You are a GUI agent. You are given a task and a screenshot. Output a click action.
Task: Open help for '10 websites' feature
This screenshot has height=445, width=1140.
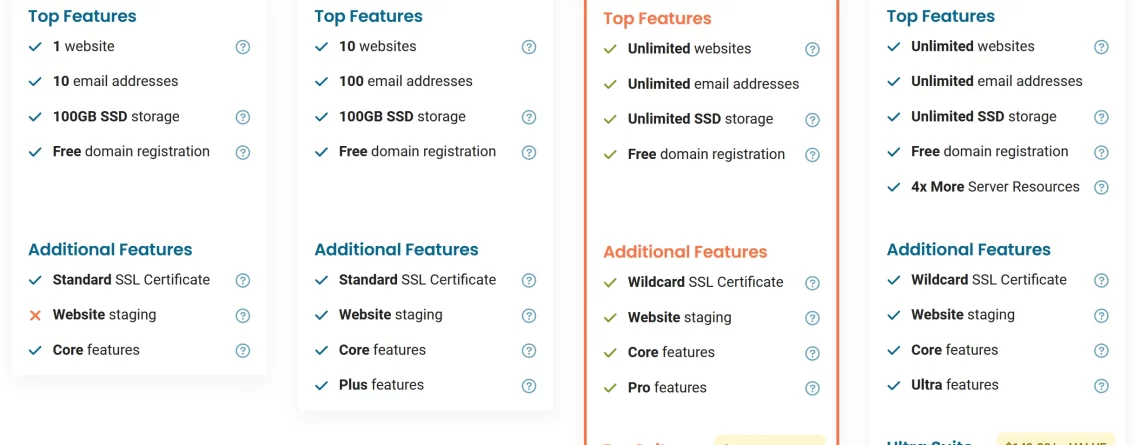pyautogui.click(x=529, y=47)
